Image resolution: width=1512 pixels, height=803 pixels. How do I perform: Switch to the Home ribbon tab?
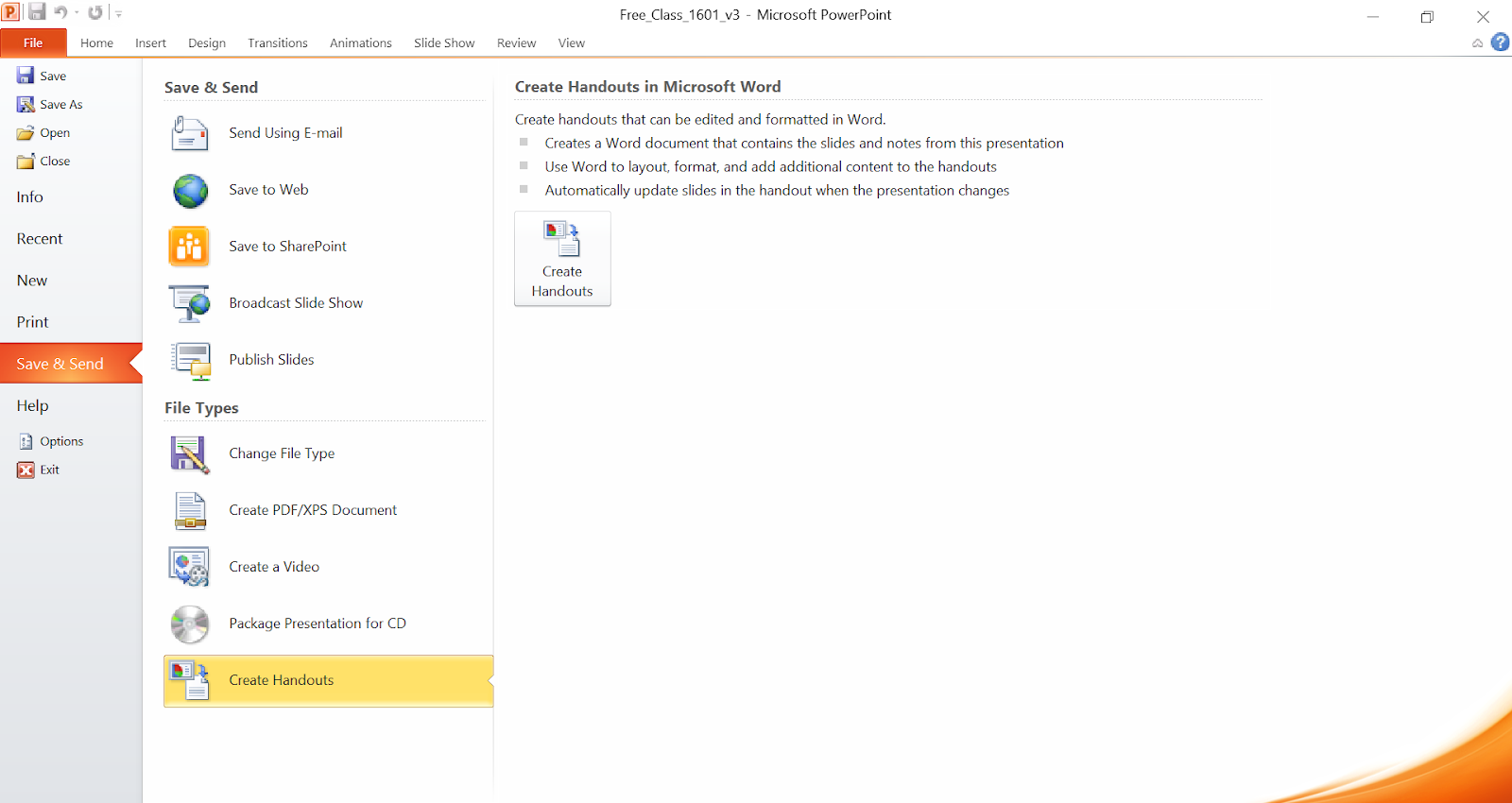pyautogui.click(x=96, y=43)
